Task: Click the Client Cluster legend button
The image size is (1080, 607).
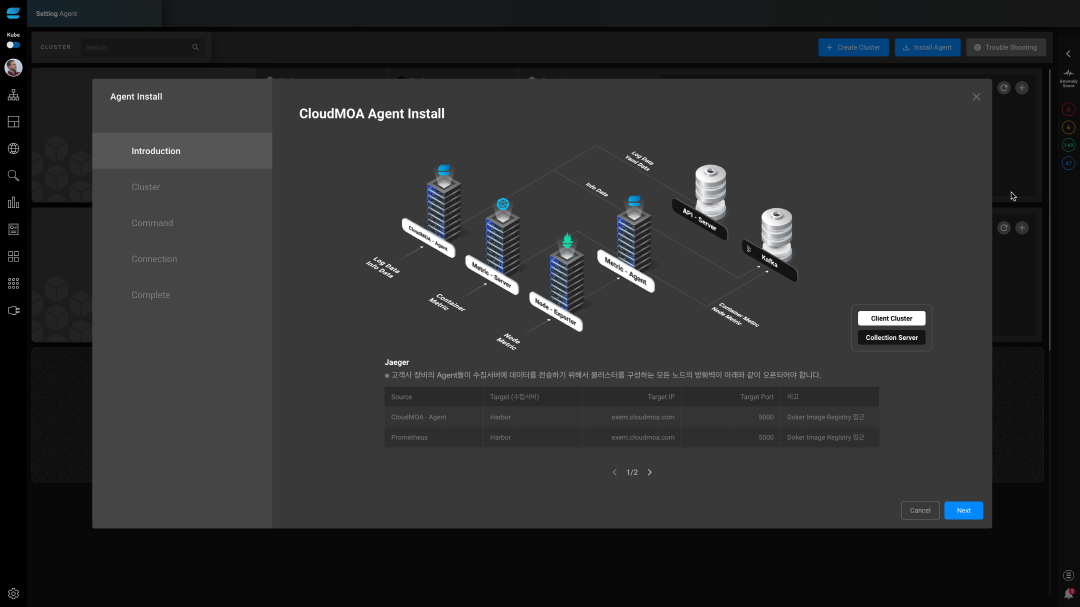Action: point(891,318)
